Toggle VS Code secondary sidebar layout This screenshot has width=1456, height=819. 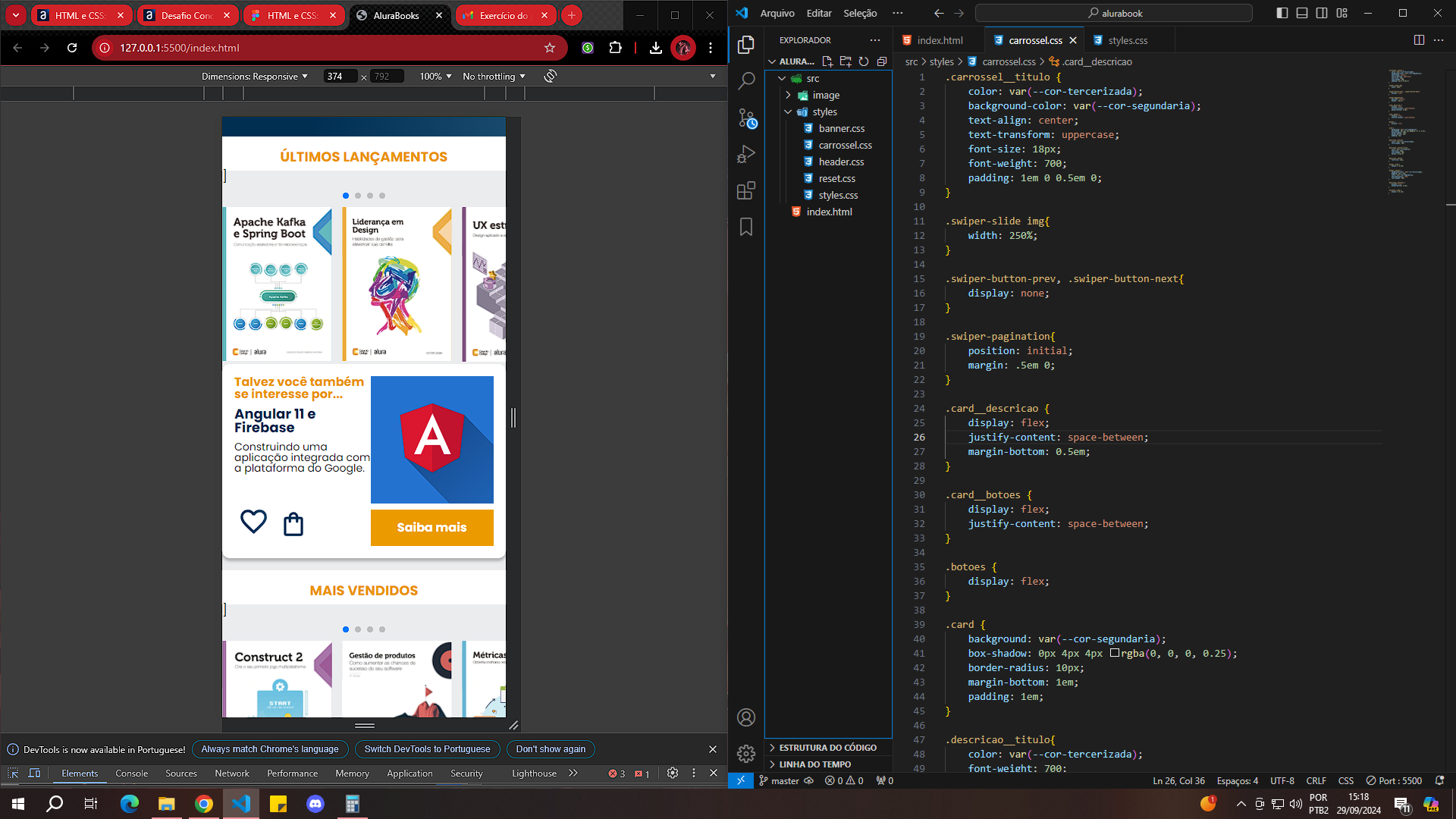pos(1322,13)
